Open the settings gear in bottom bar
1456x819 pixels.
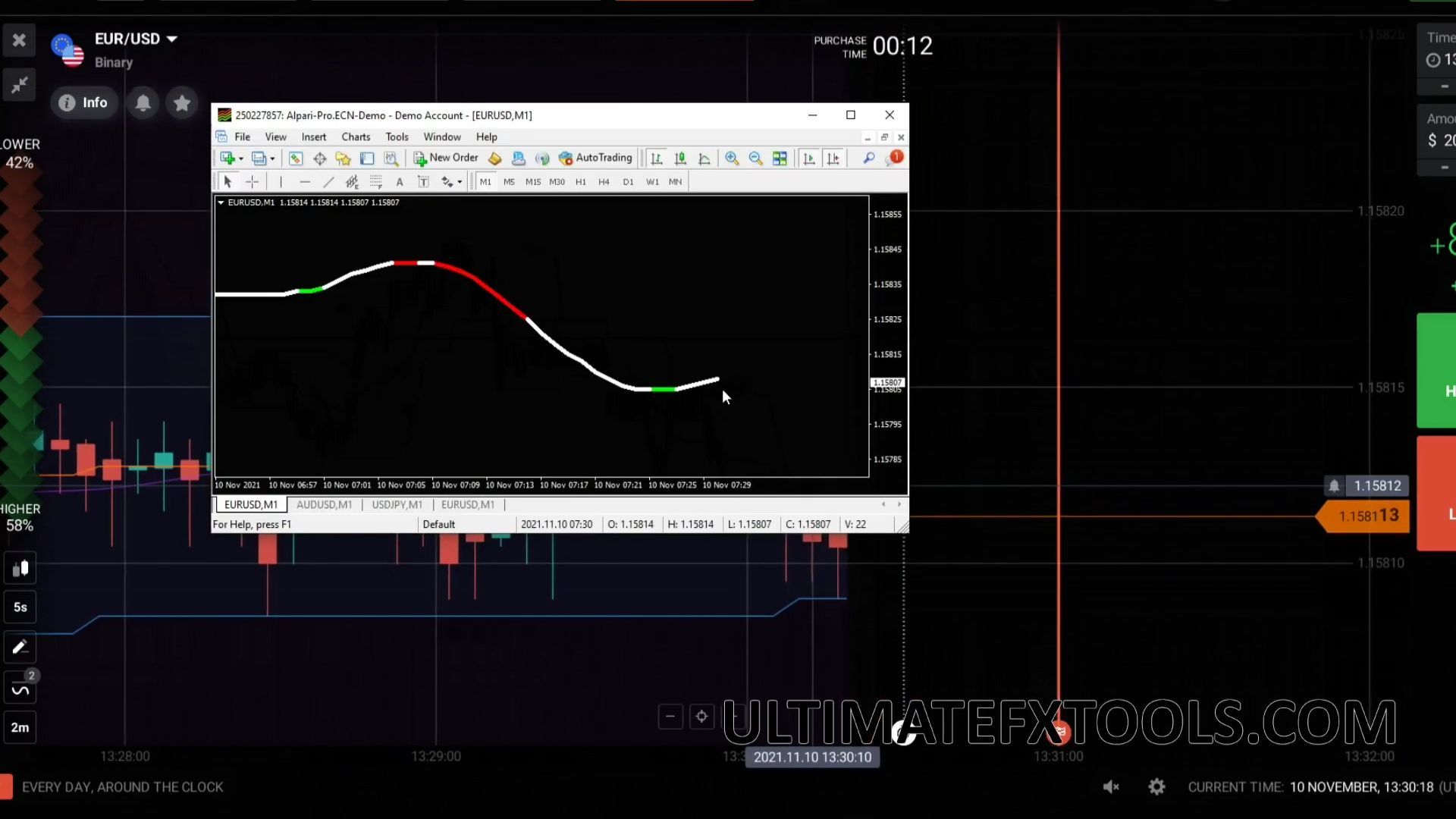1156,787
